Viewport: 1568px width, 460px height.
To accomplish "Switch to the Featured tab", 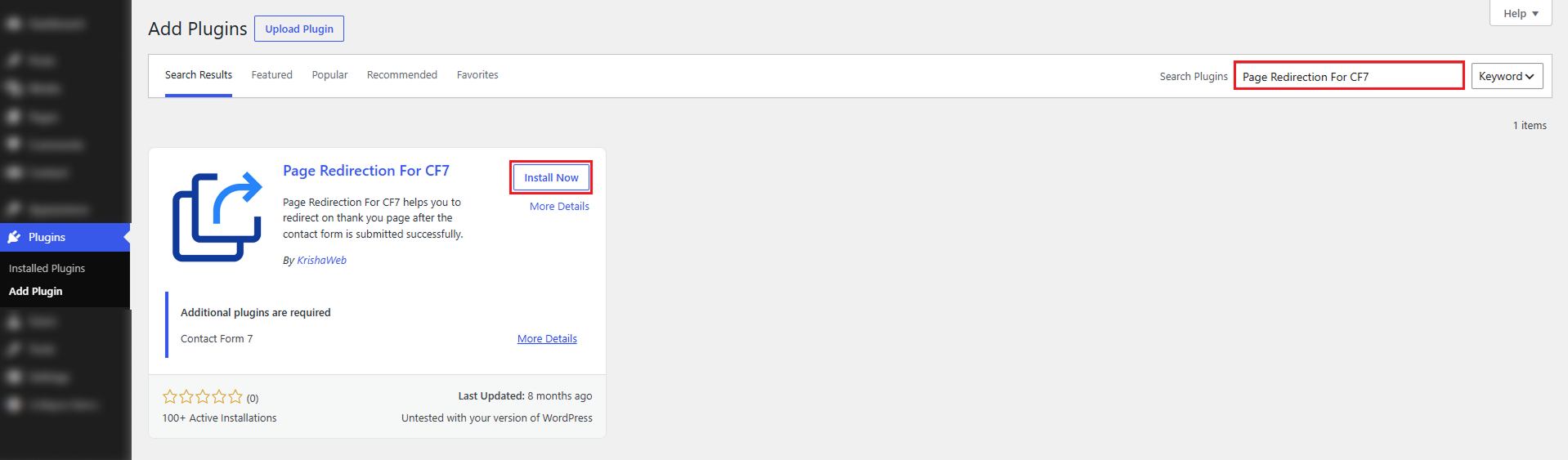I will pyautogui.click(x=271, y=75).
